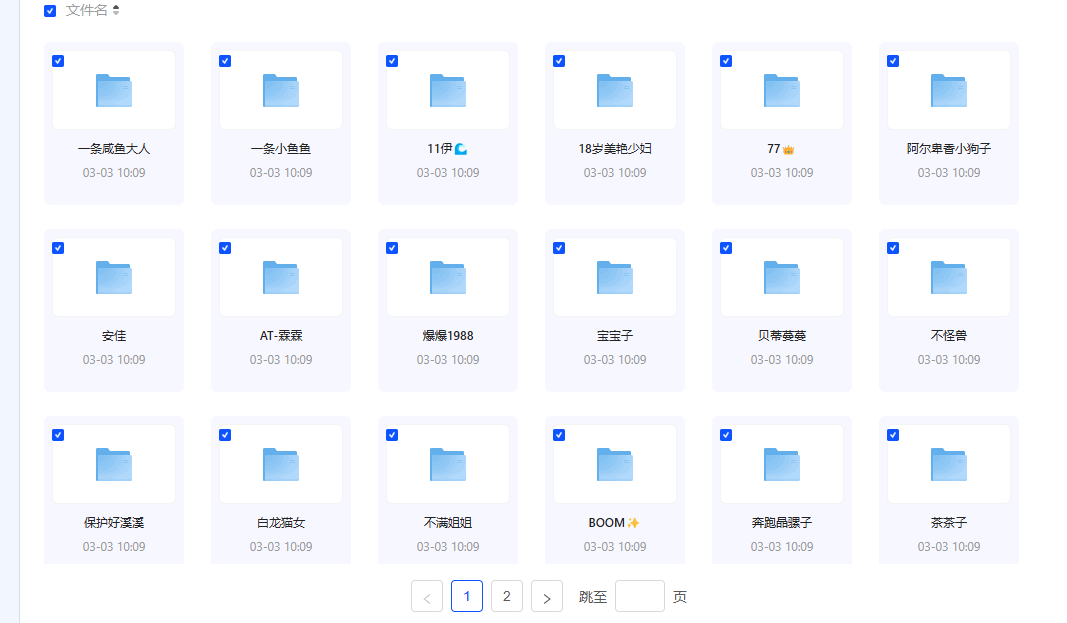
Task: Go to next page with right chevron
Action: coord(546,597)
